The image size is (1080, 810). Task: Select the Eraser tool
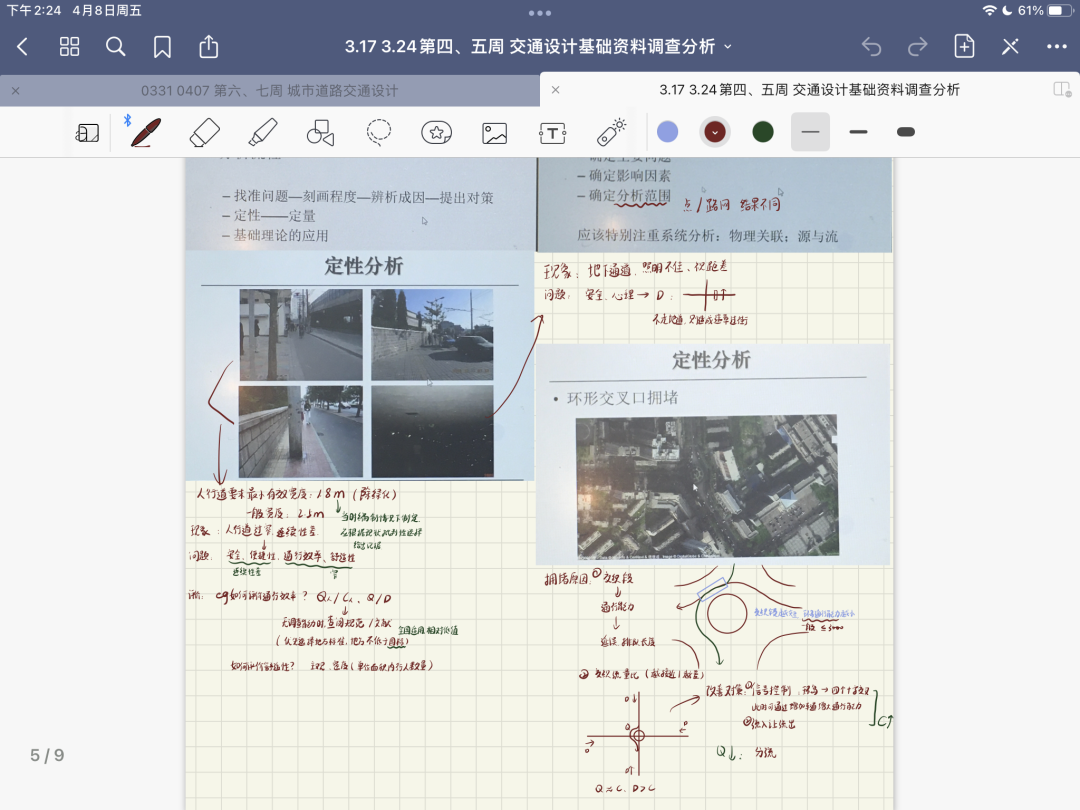[x=203, y=132]
